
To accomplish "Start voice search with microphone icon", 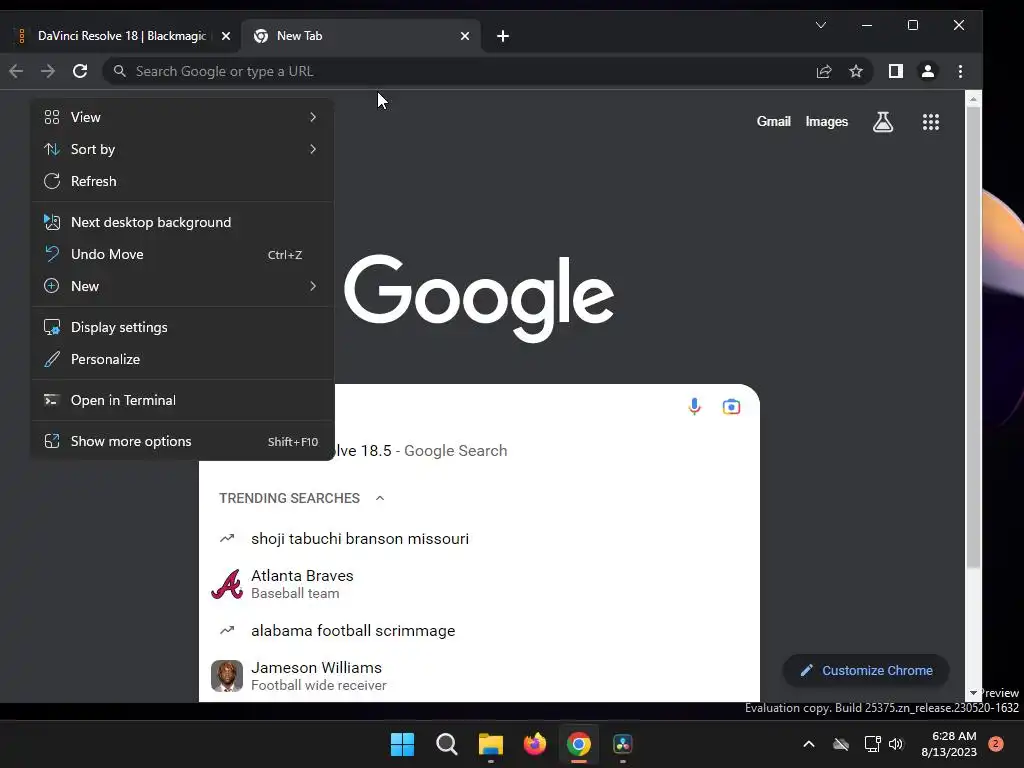I will tap(694, 407).
